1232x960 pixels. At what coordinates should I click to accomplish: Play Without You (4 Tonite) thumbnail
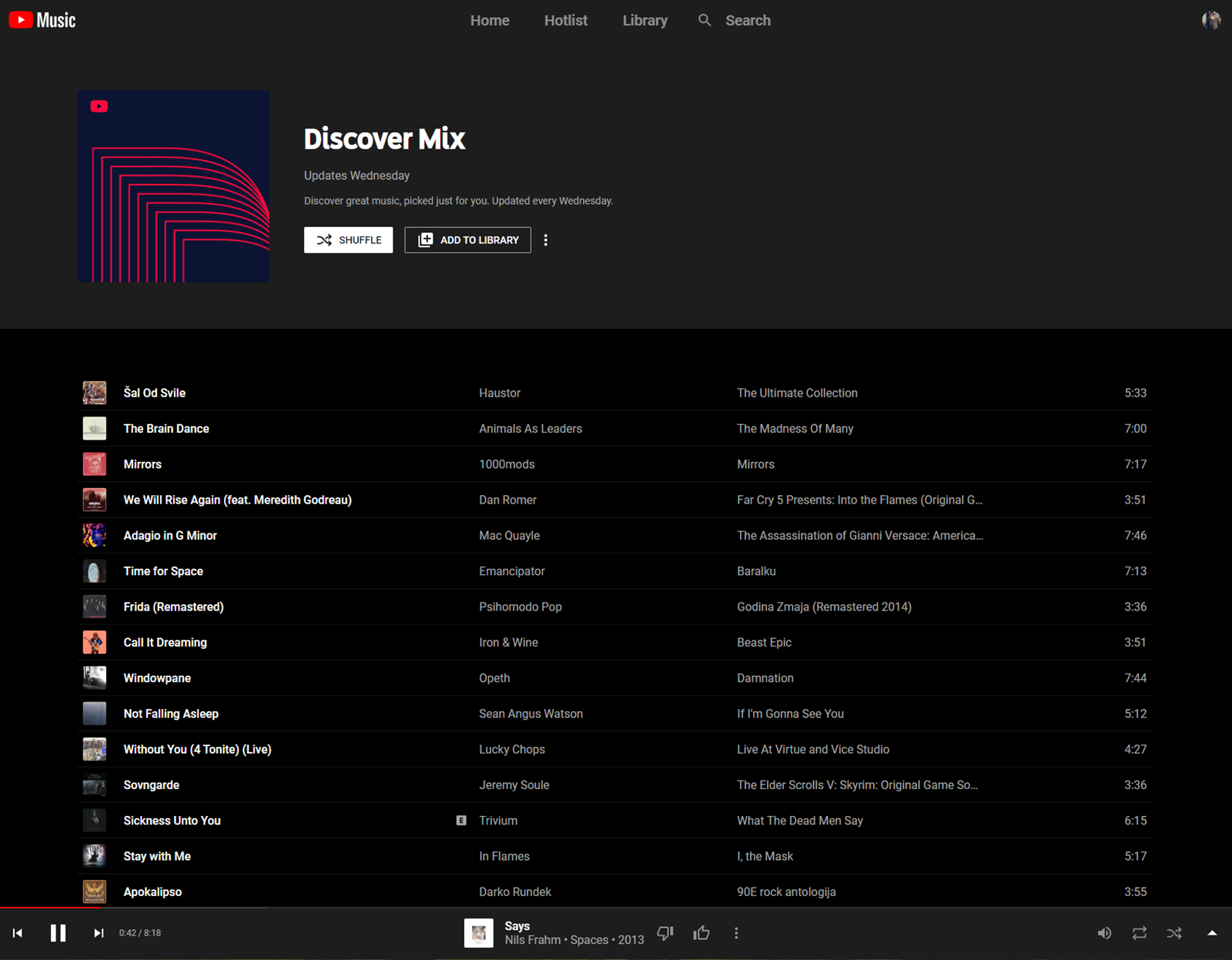point(95,749)
